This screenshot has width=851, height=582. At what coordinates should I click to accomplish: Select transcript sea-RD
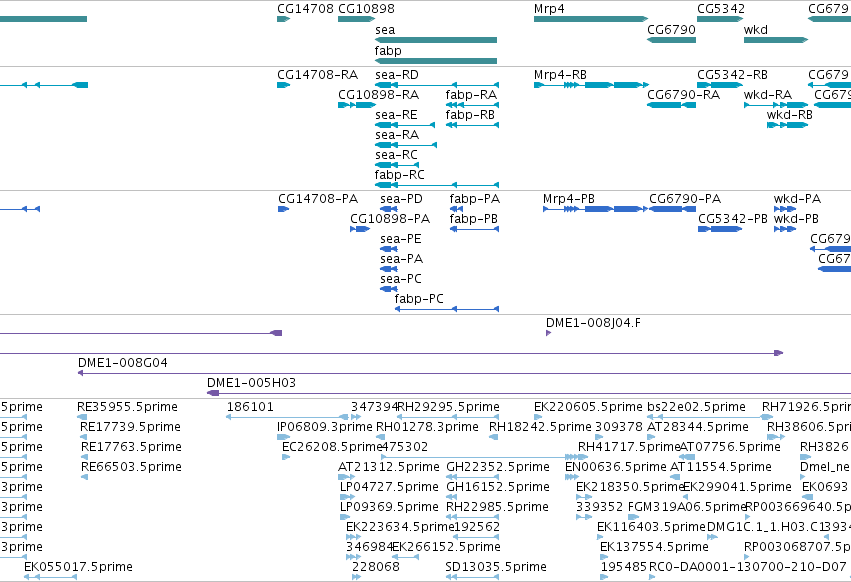[x=437, y=85]
